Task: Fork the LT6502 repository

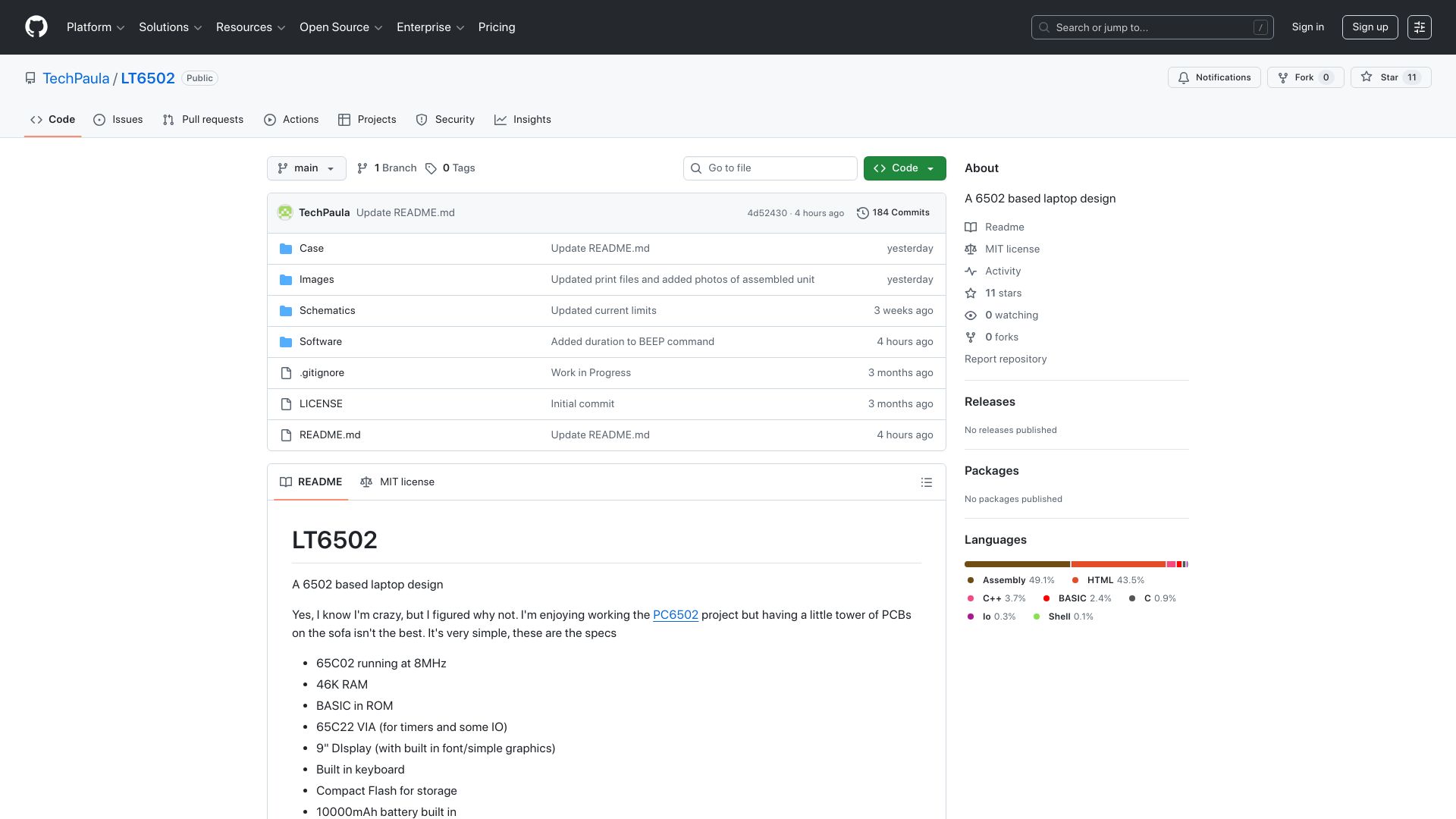Action: (1305, 77)
